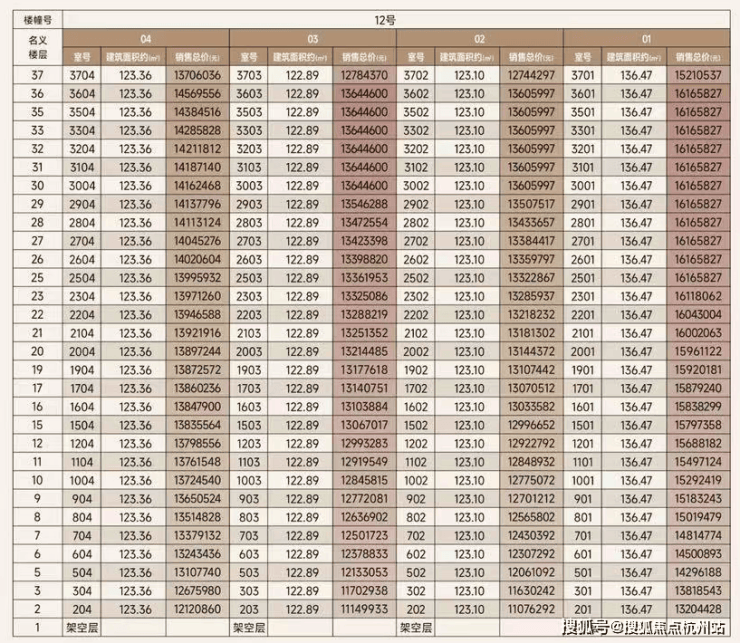Click total price 12120860 for room 204

[197, 609]
